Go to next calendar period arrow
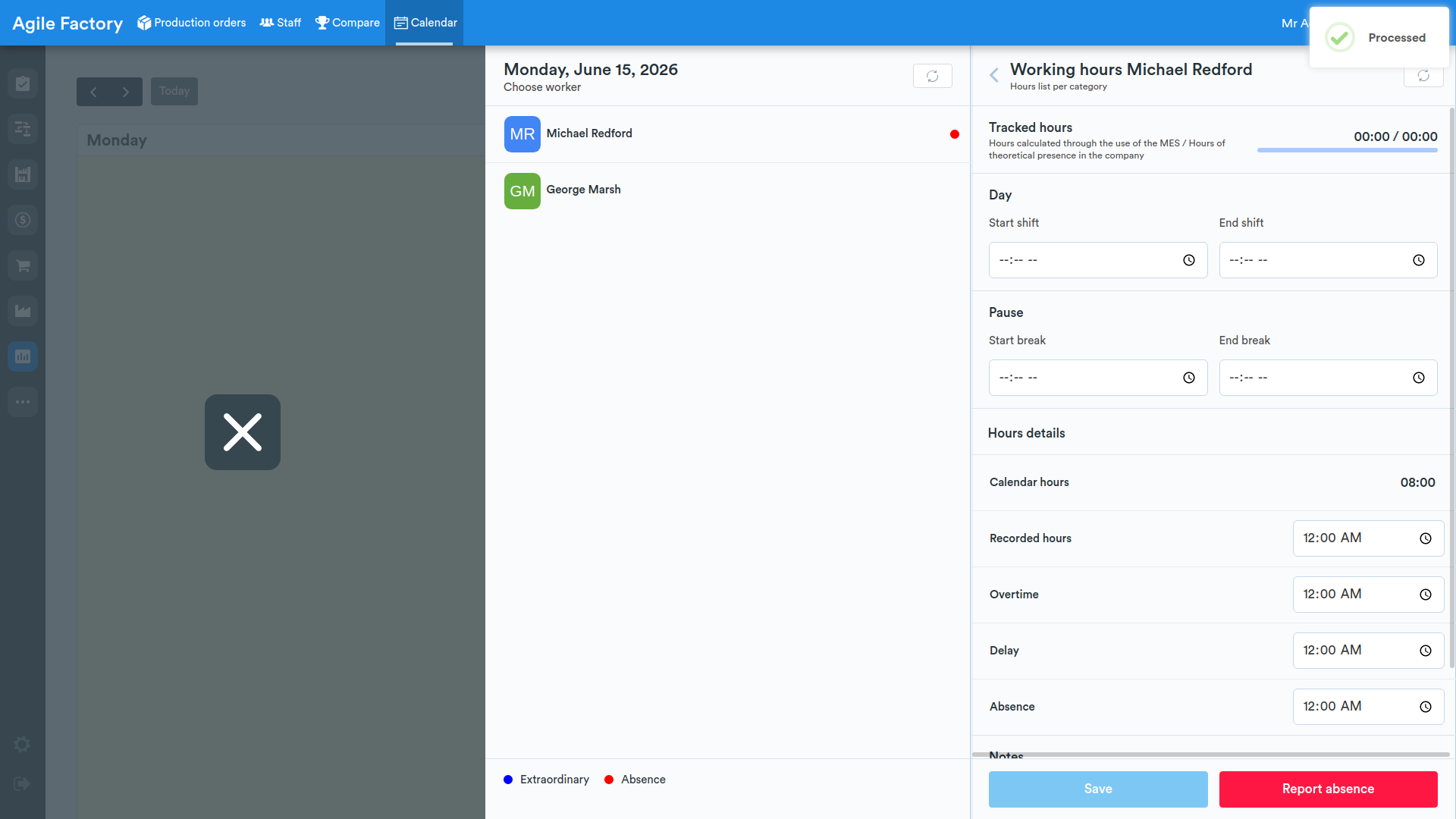This screenshot has height=819, width=1456. (x=126, y=92)
